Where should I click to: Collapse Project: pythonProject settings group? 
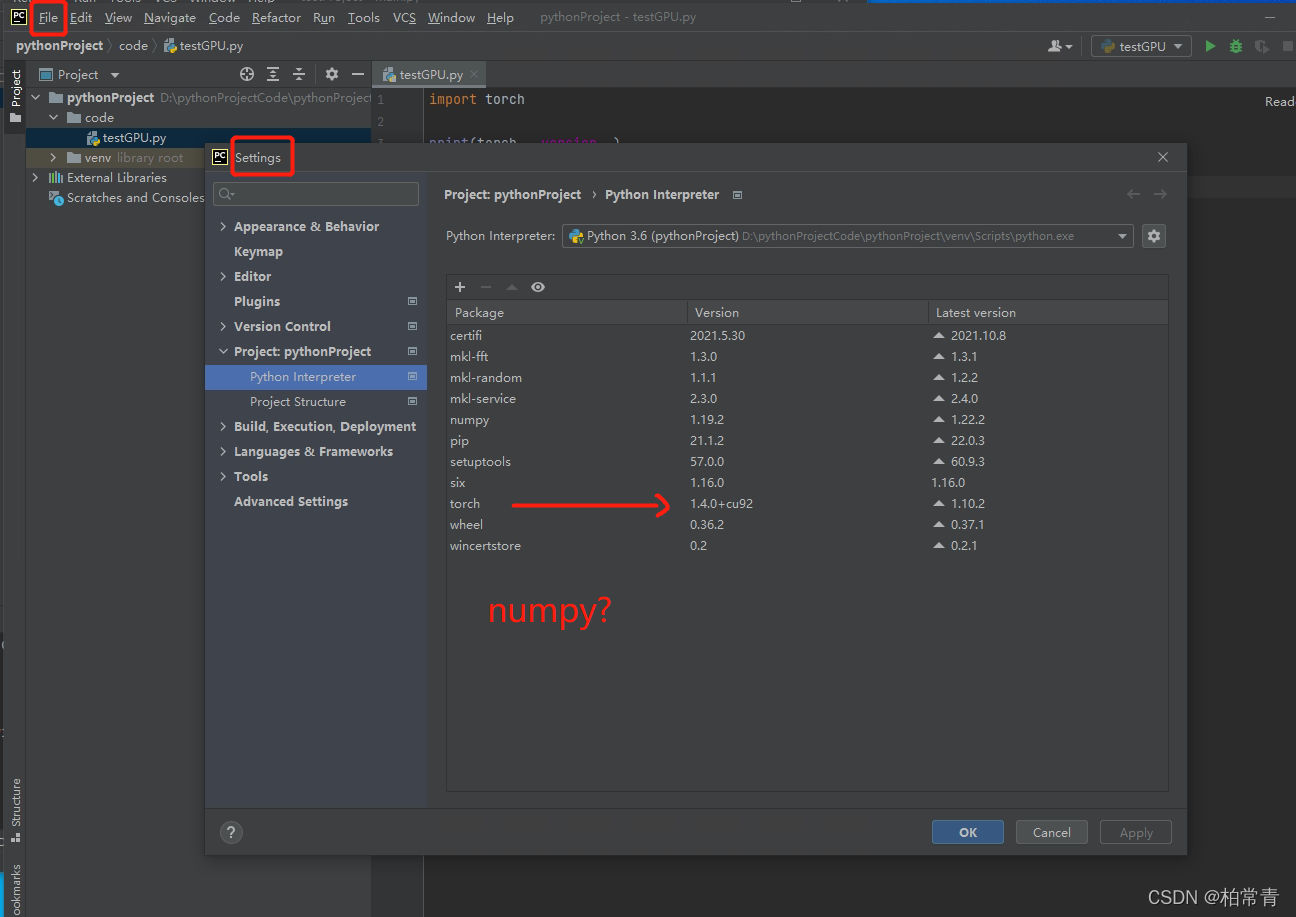pos(223,352)
